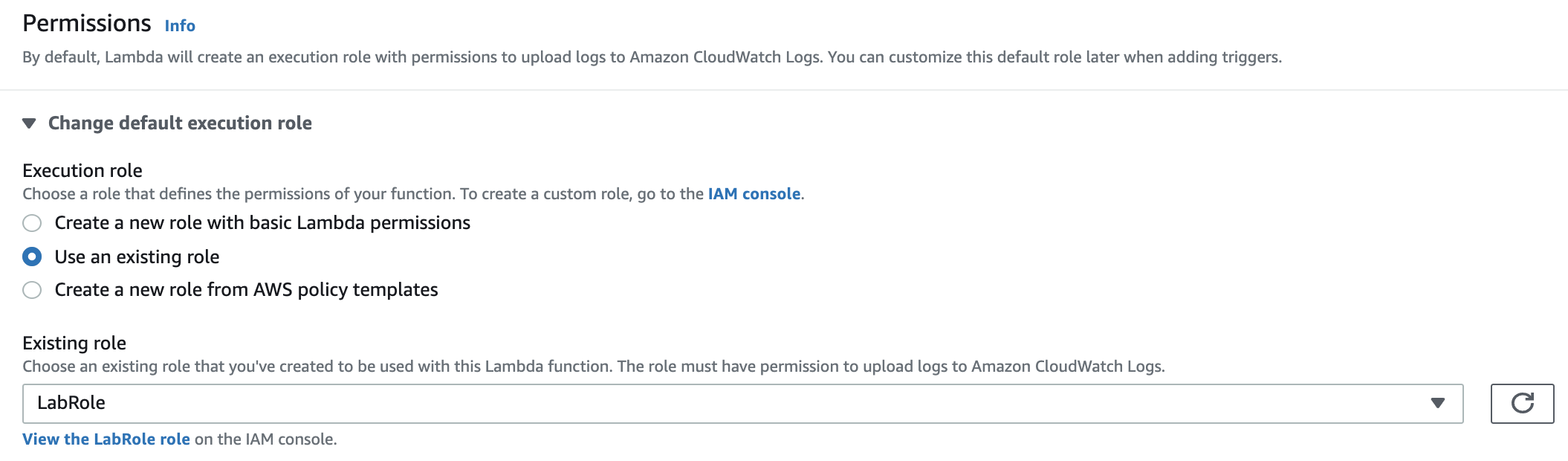Click the Existing role dropdown arrow
The height and width of the screenshot is (461, 1568).
click(1437, 403)
